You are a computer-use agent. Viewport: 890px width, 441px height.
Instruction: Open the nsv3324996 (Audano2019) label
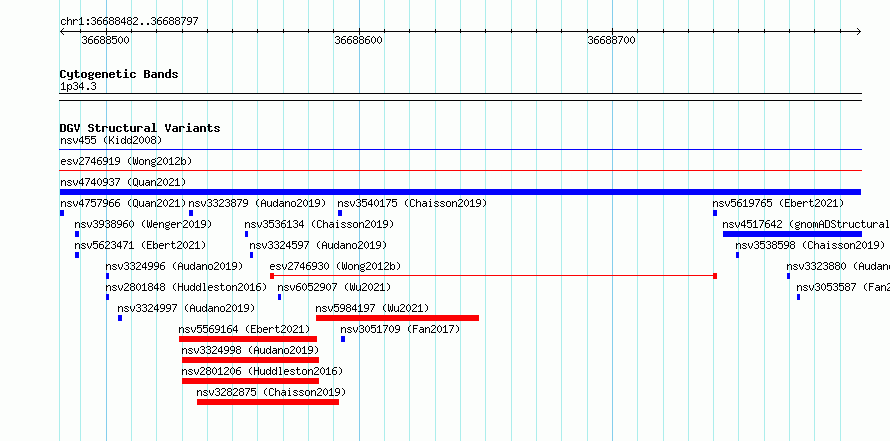(x=174, y=266)
